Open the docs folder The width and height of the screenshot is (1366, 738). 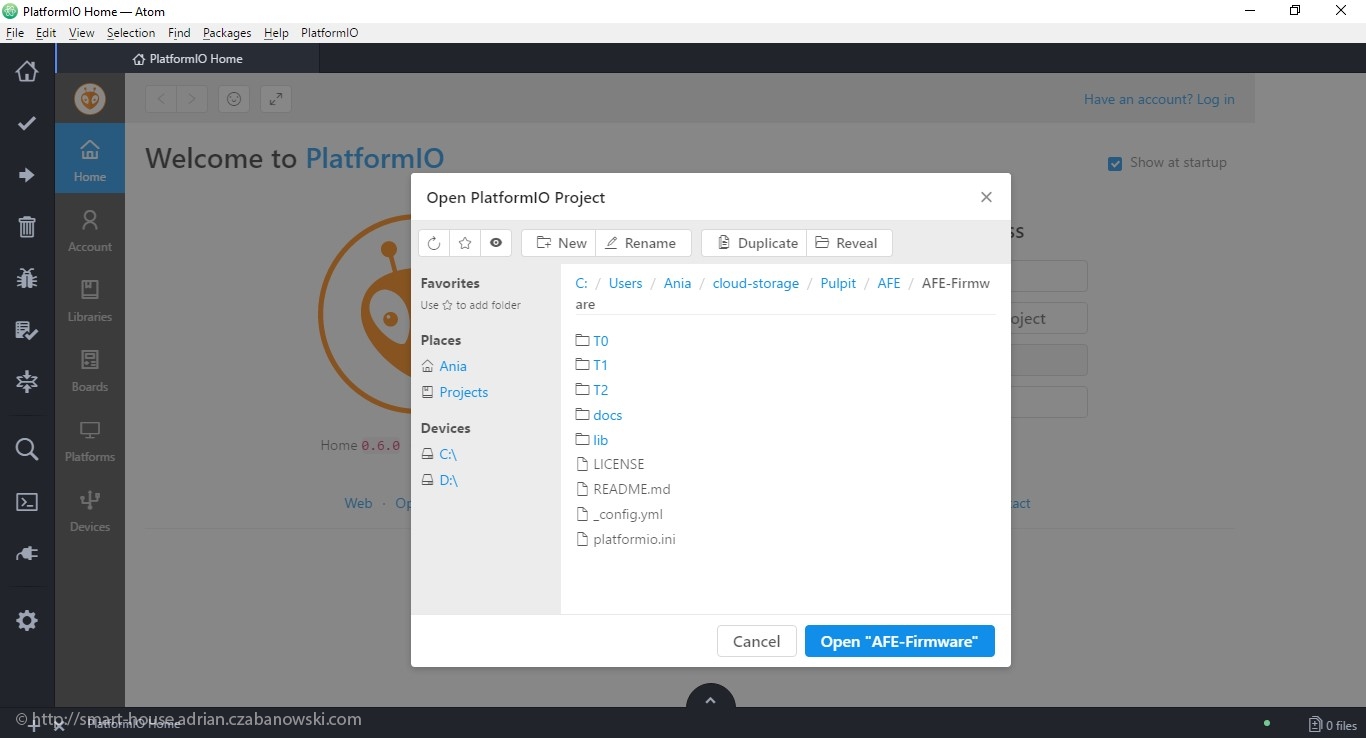tap(599, 415)
